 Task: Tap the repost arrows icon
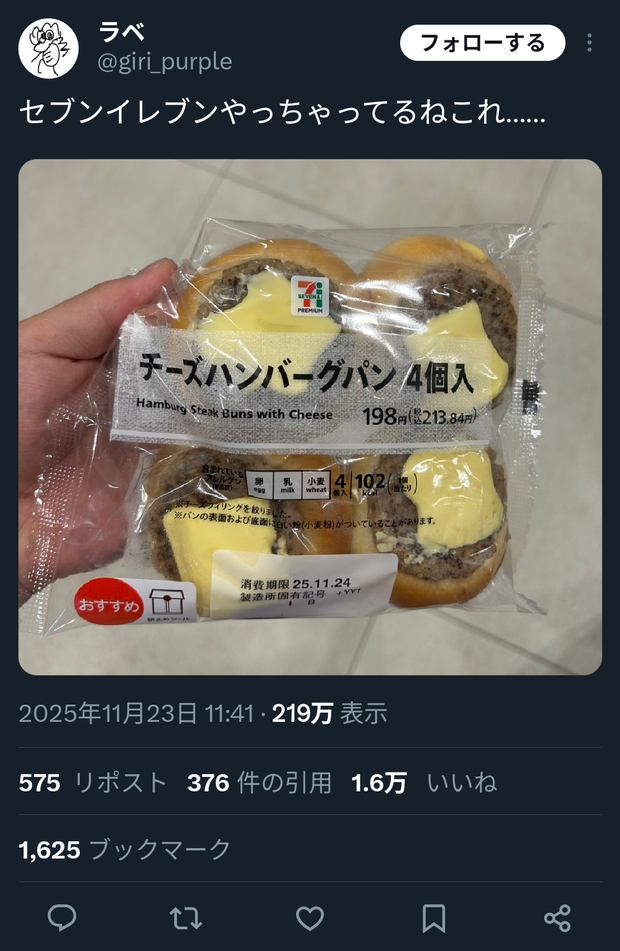pyautogui.click(x=186, y=918)
